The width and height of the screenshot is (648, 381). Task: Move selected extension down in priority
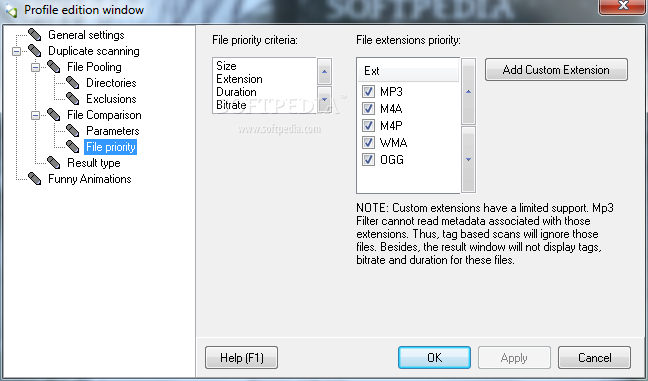468,160
